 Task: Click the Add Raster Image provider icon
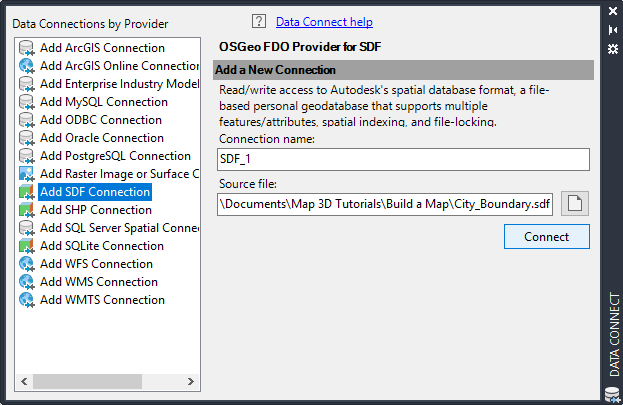(27, 174)
